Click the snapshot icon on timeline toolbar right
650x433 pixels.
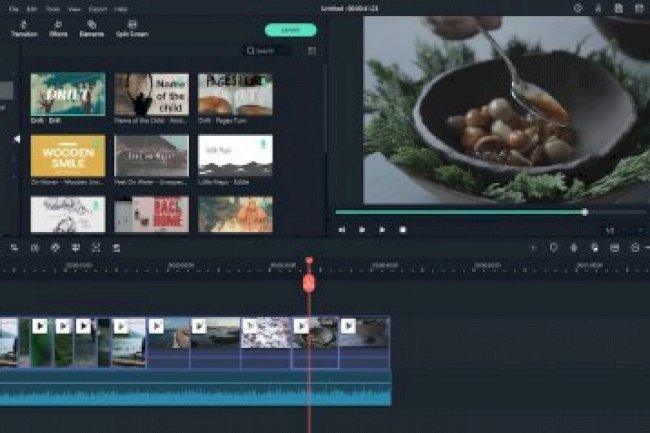[x=615, y=248]
